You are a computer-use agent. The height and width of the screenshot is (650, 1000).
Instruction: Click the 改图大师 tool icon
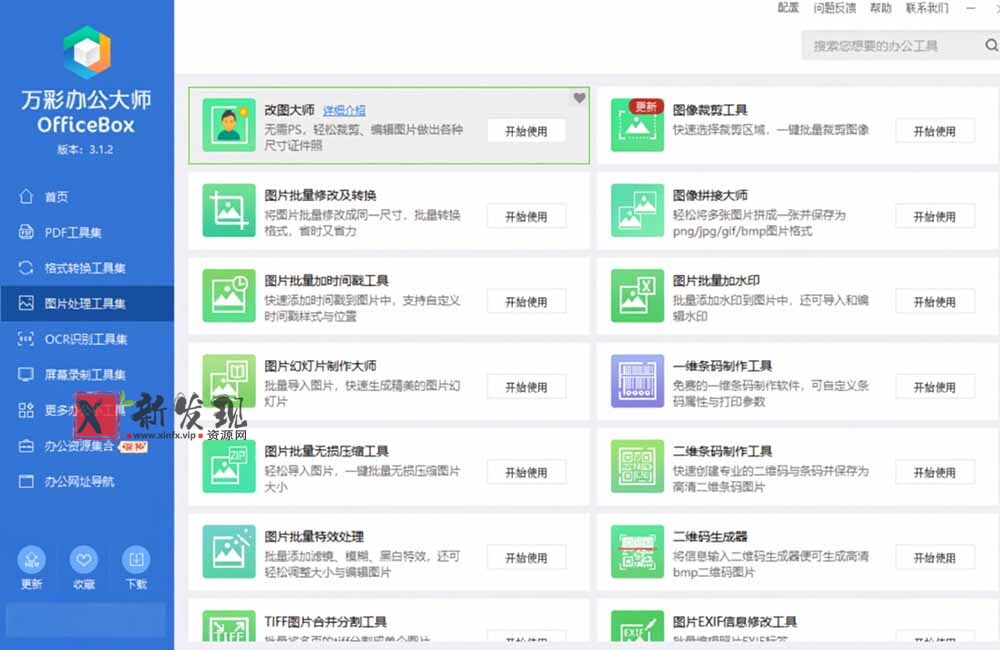pos(229,124)
